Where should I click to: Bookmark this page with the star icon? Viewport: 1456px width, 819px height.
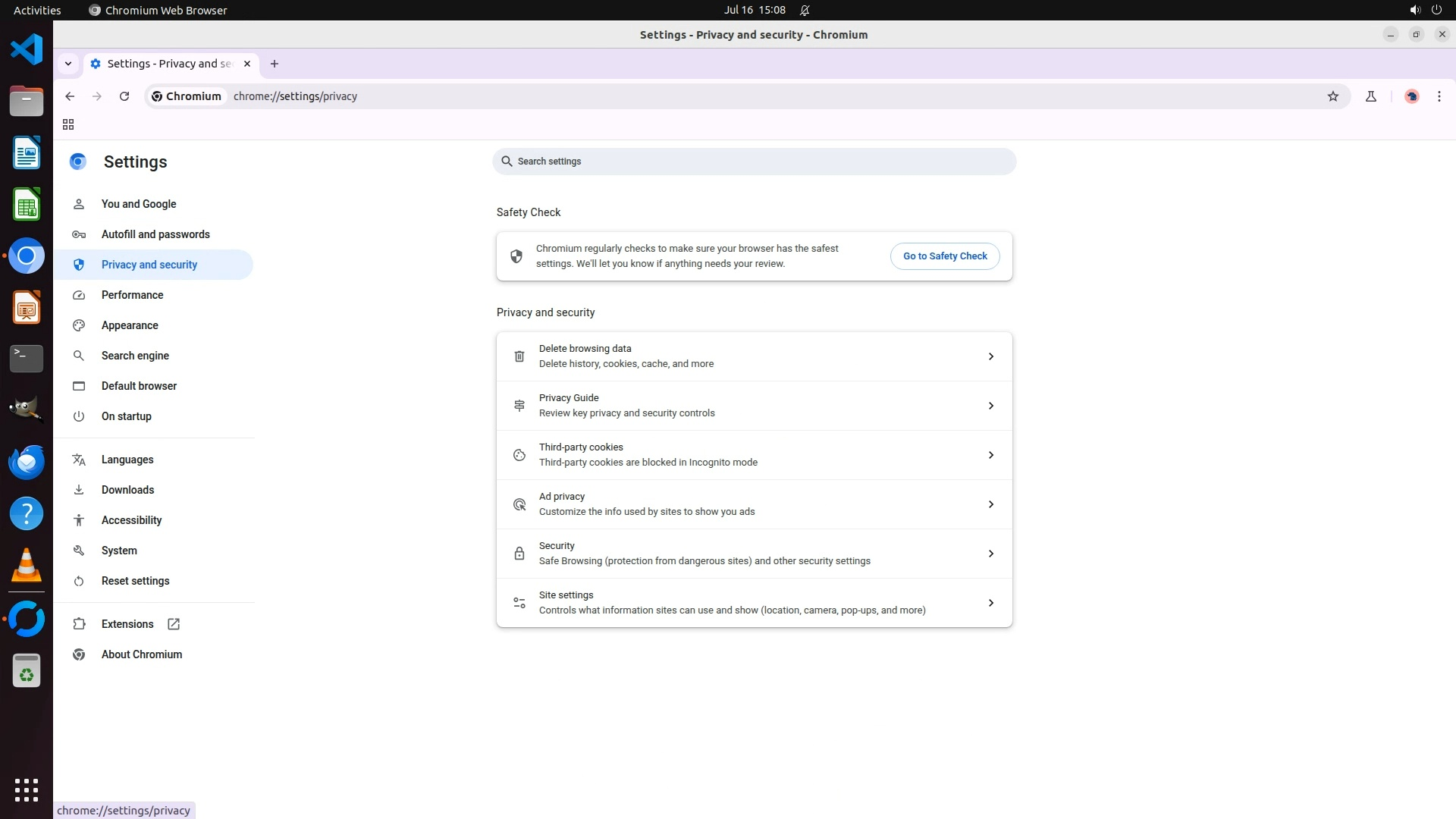point(1333,96)
